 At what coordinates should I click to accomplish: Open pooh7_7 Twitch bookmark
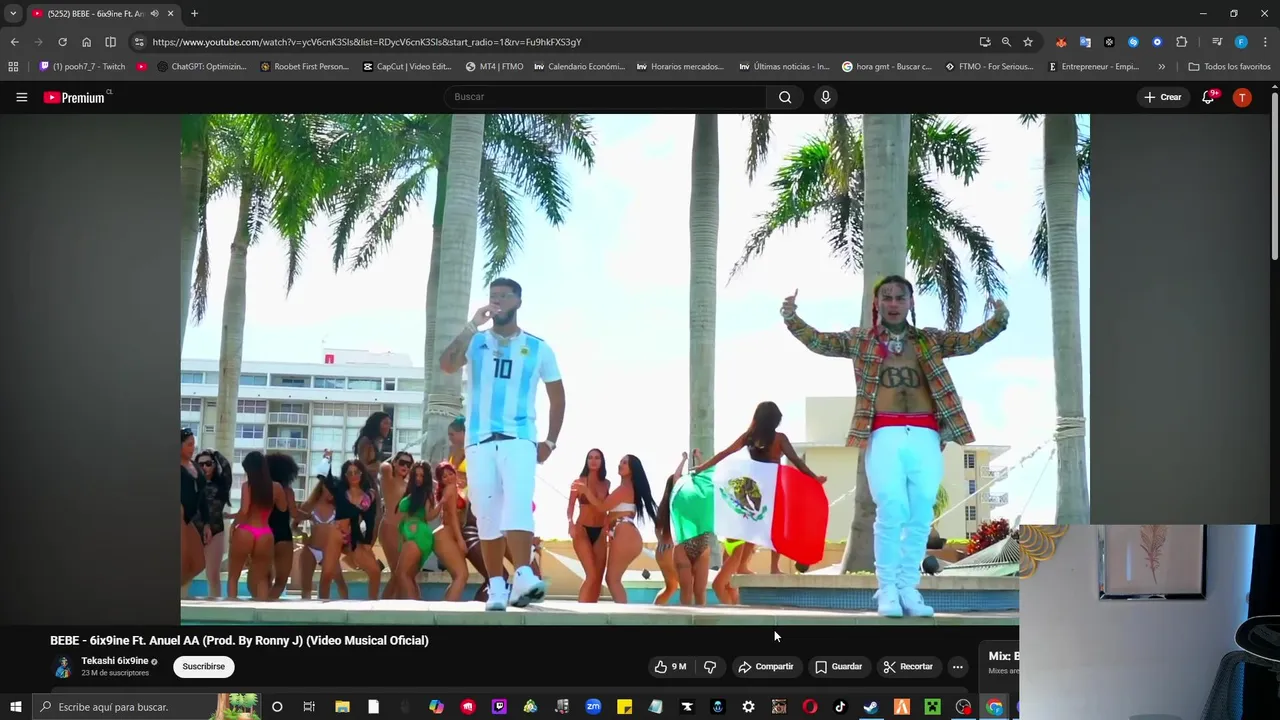(x=82, y=67)
